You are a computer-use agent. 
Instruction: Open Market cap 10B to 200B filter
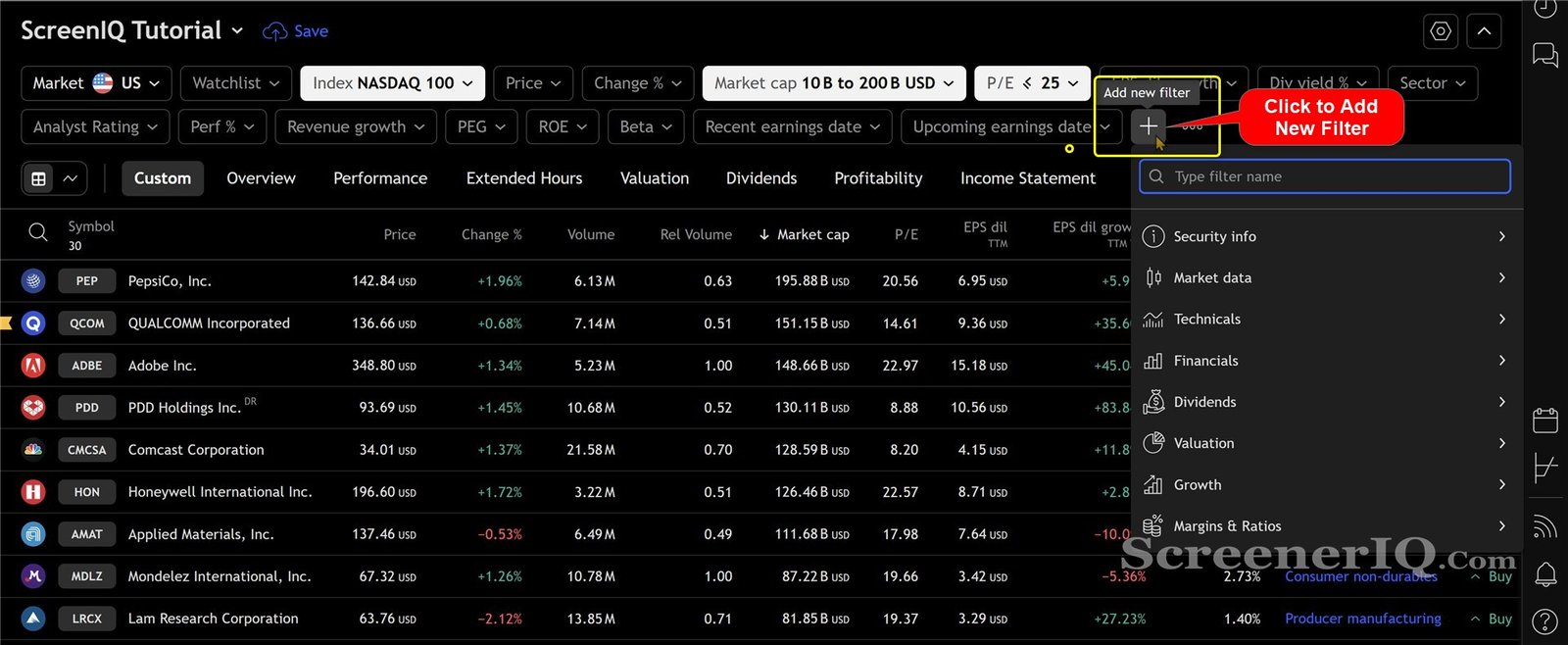(x=834, y=83)
